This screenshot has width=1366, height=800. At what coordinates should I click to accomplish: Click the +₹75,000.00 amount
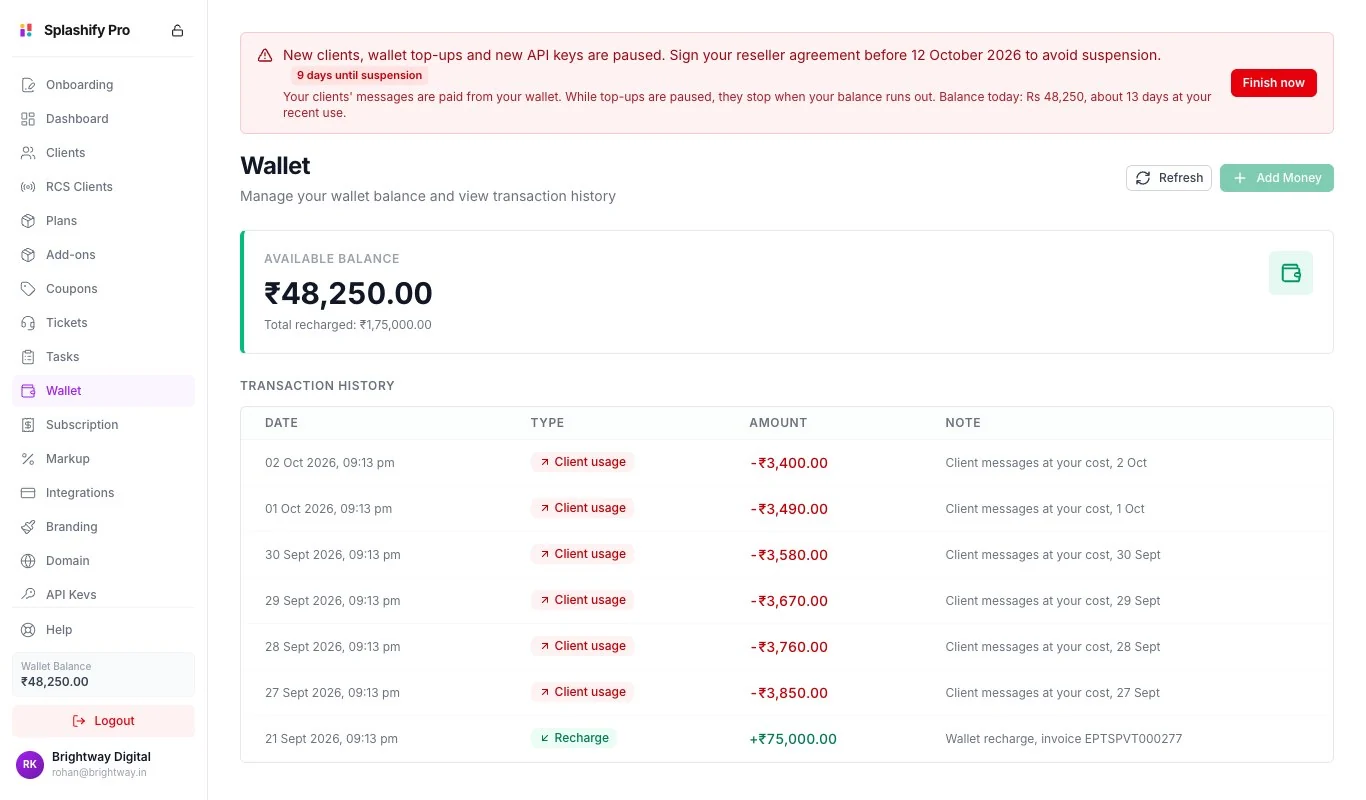[793, 739]
